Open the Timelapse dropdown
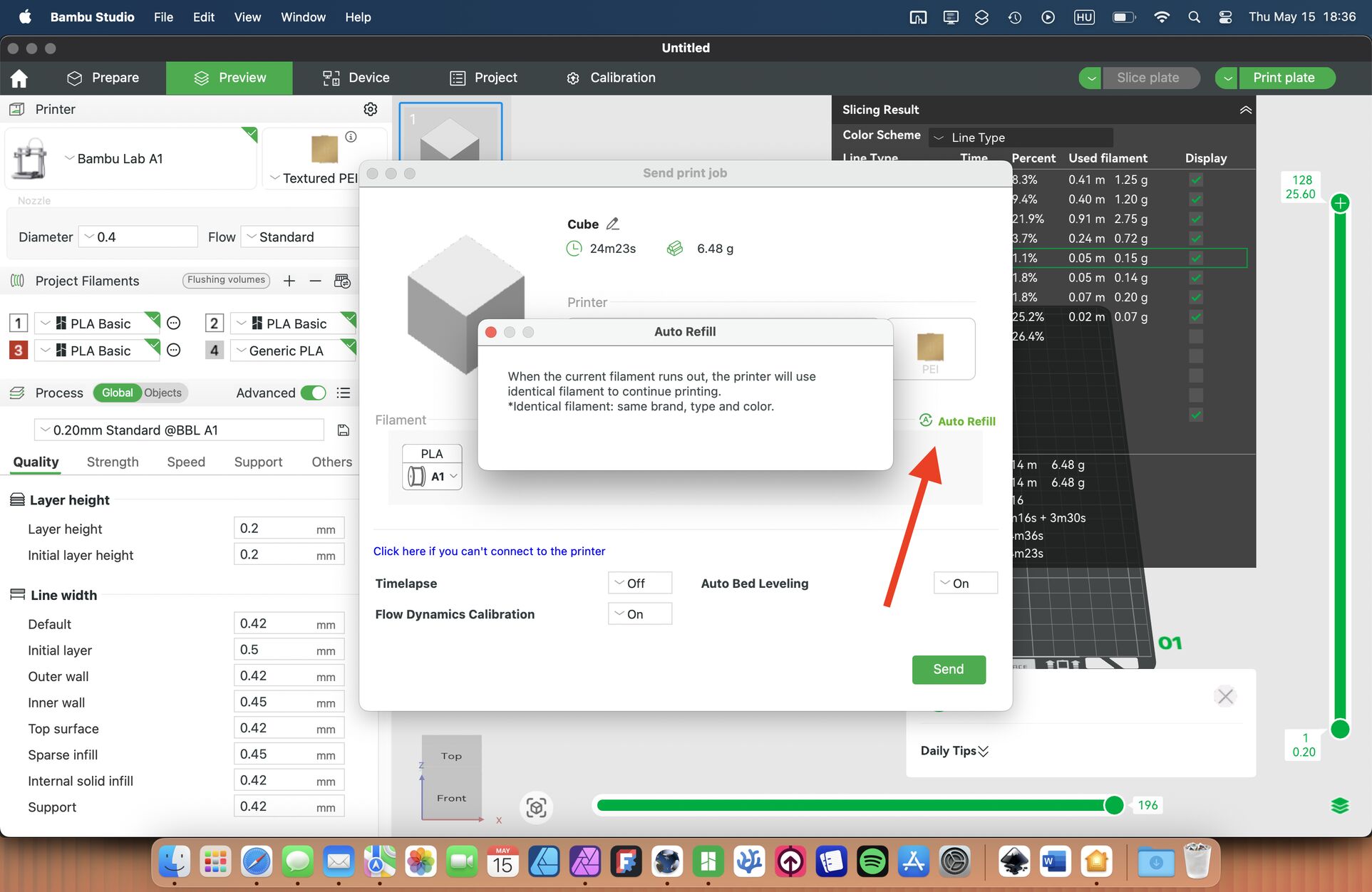 (x=639, y=583)
